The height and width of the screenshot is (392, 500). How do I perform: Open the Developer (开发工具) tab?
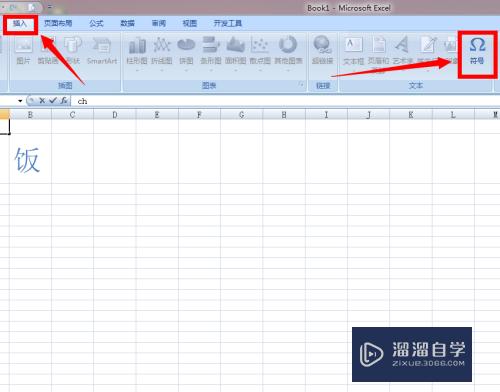tap(228, 23)
